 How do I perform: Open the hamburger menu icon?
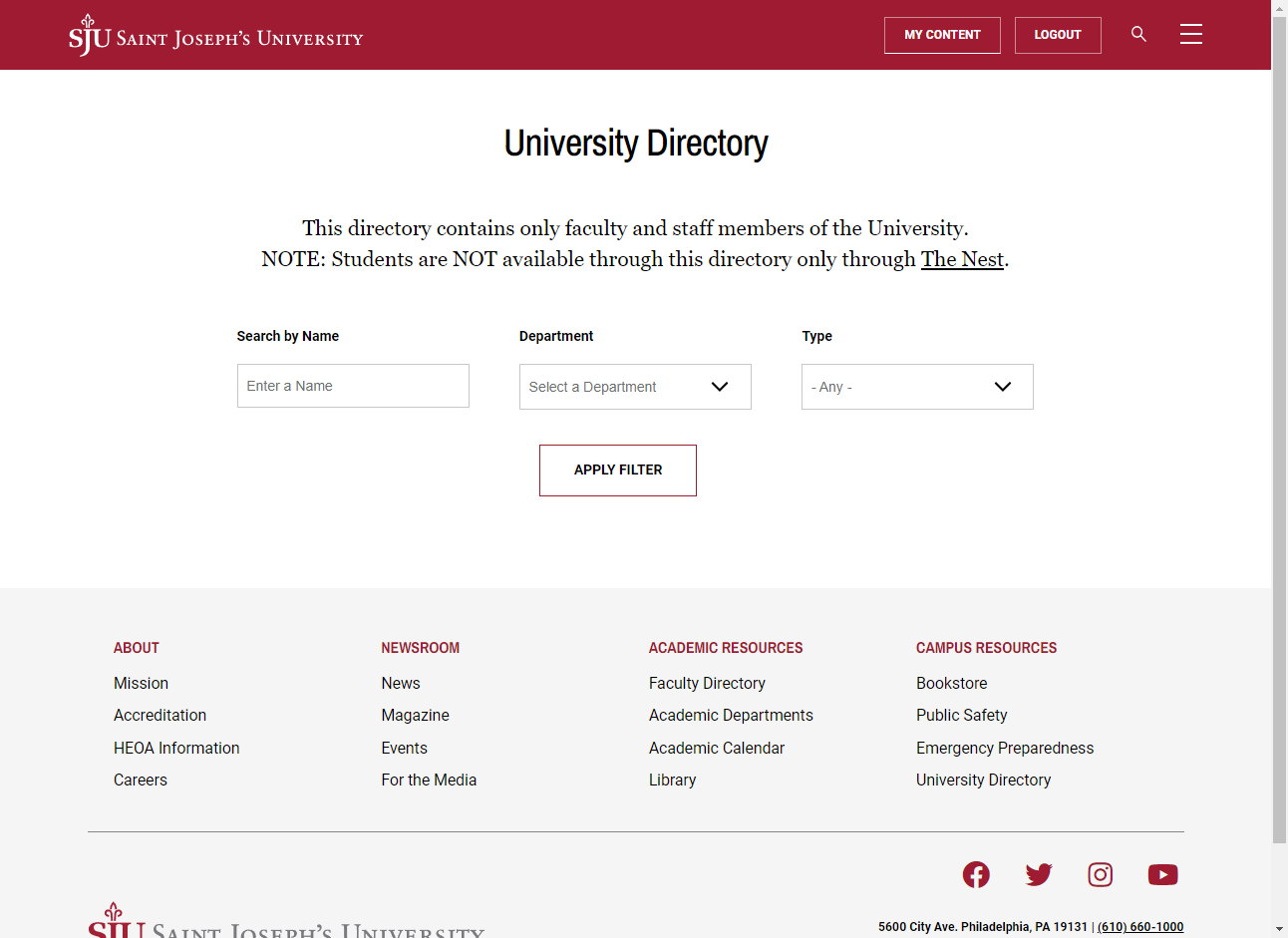coord(1191,34)
